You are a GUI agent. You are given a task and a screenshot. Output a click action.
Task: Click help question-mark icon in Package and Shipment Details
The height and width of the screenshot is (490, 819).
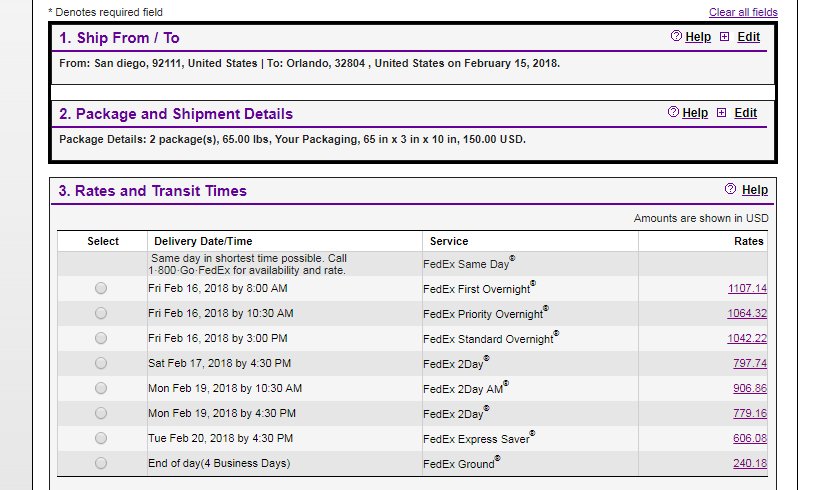(x=673, y=112)
